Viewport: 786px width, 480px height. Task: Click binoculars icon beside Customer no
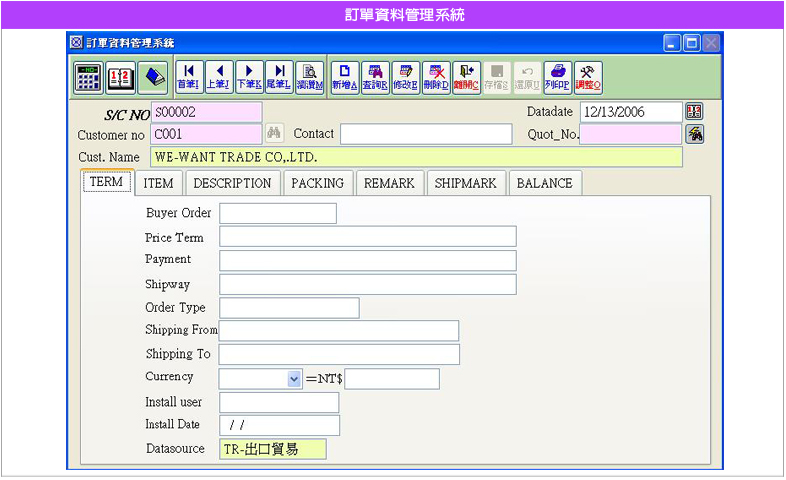pos(274,134)
